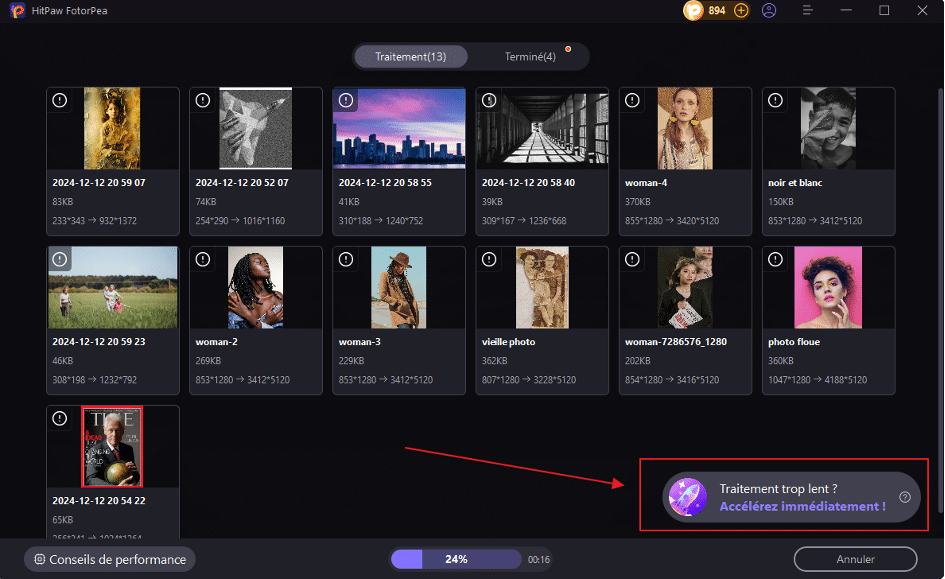Click the info icon on 2024-12-12 20 52 07 card

(x=202, y=100)
